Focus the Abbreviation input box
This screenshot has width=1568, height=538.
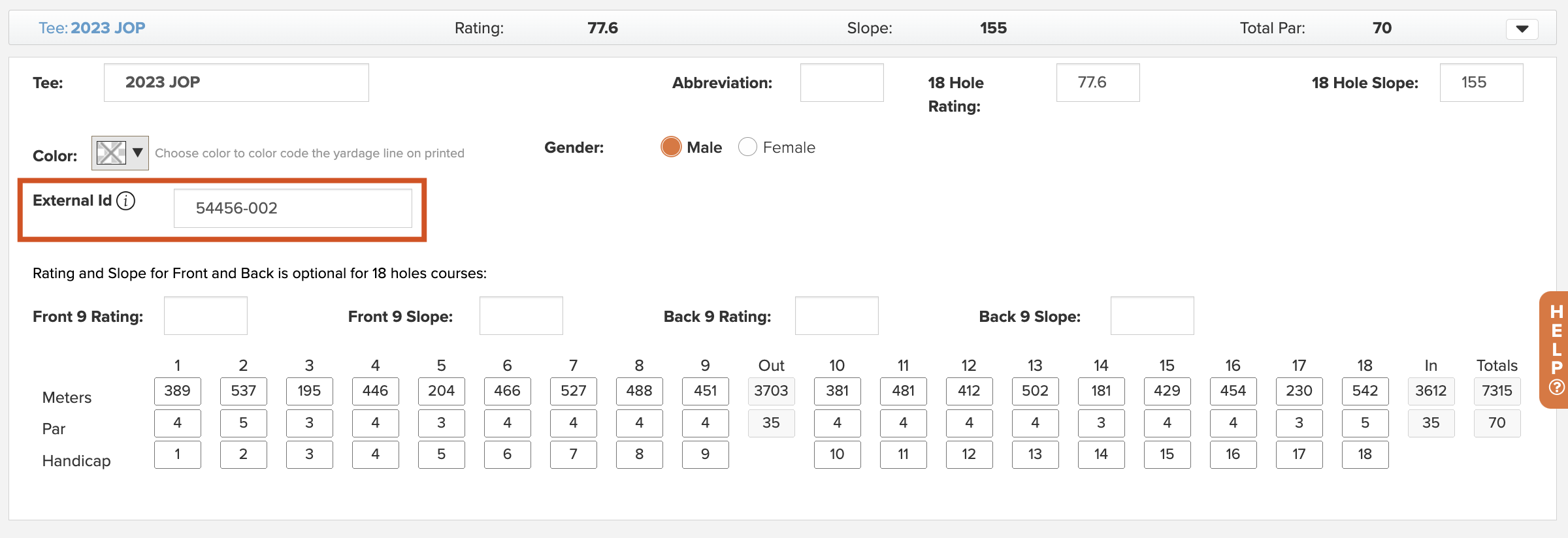click(x=842, y=82)
